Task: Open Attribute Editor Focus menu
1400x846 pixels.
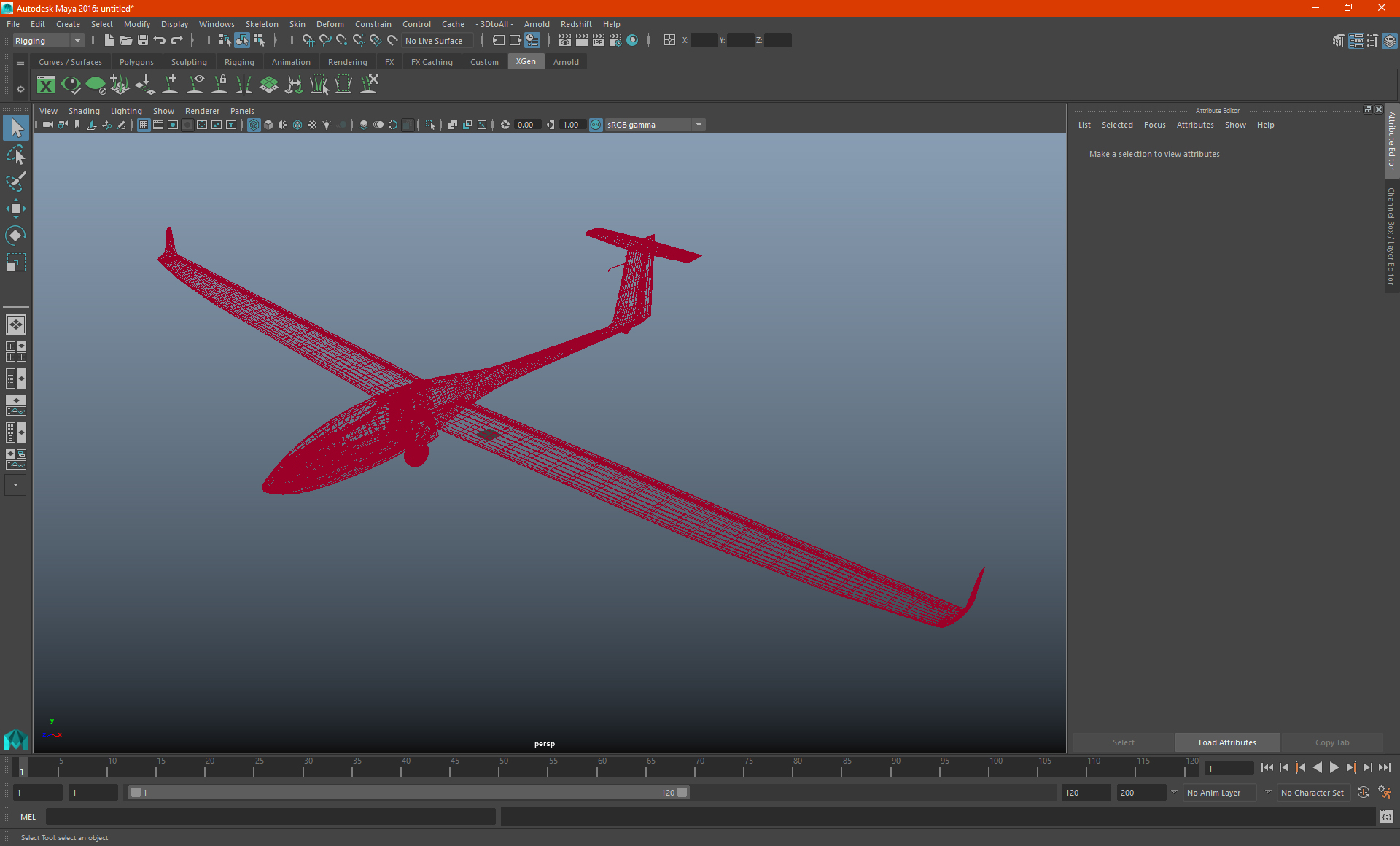Action: tap(1154, 125)
